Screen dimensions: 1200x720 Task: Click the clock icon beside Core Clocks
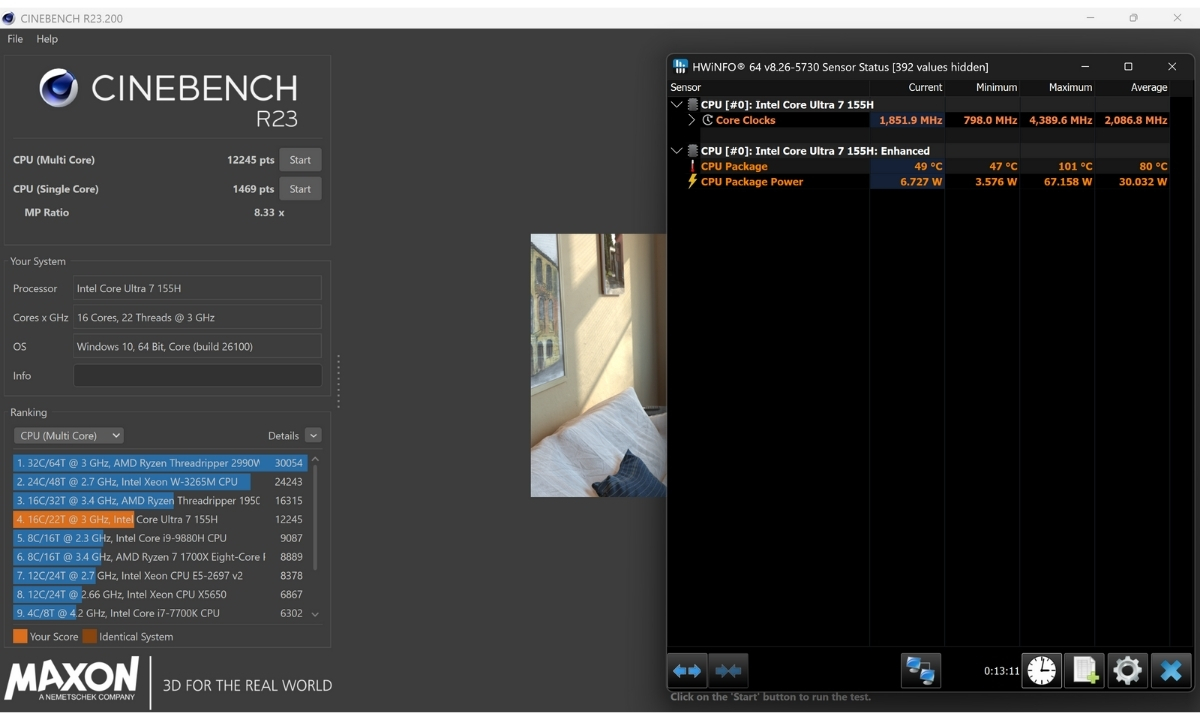coord(707,120)
